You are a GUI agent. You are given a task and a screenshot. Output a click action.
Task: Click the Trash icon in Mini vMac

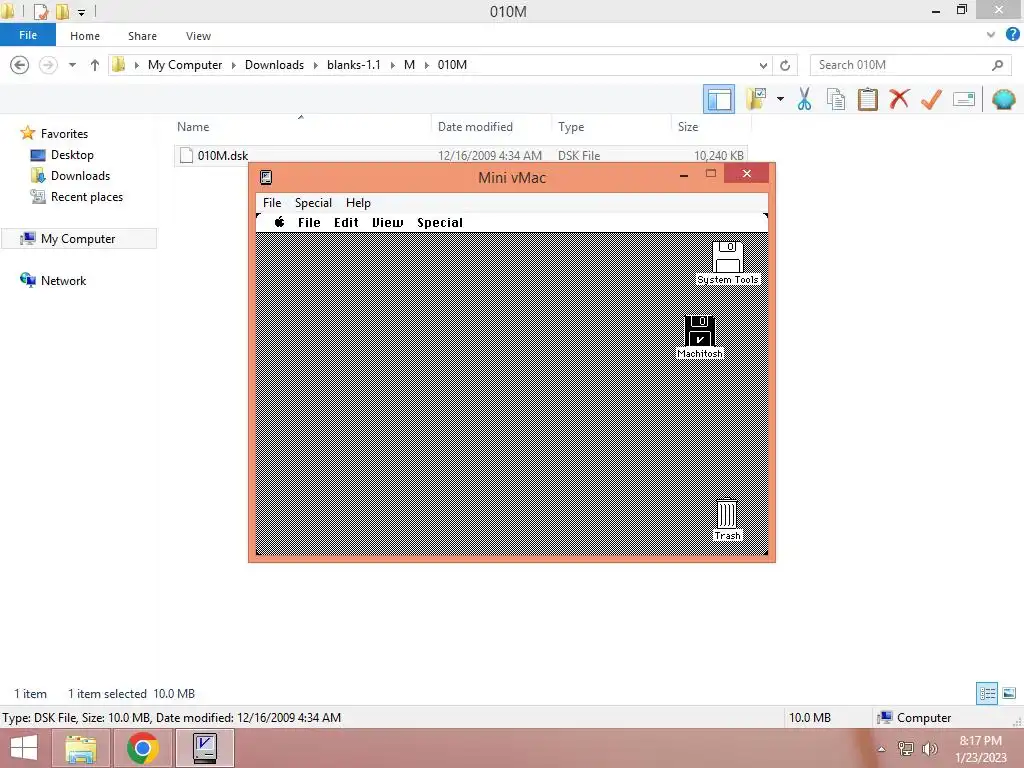tap(727, 513)
